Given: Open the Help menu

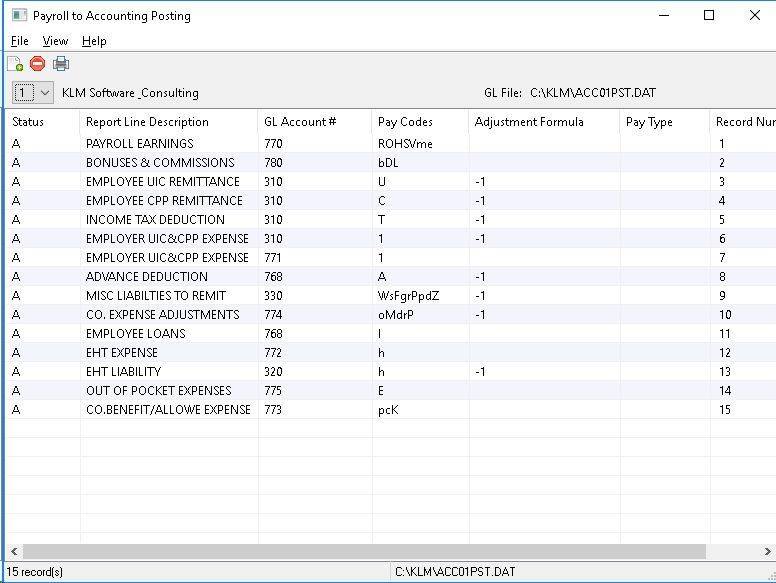Looking at the screenshot, I should coord(94,41).
